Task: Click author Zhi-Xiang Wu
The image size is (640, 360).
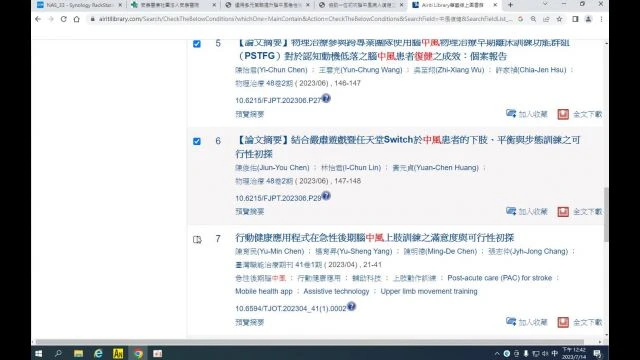Action: [449, 70]
